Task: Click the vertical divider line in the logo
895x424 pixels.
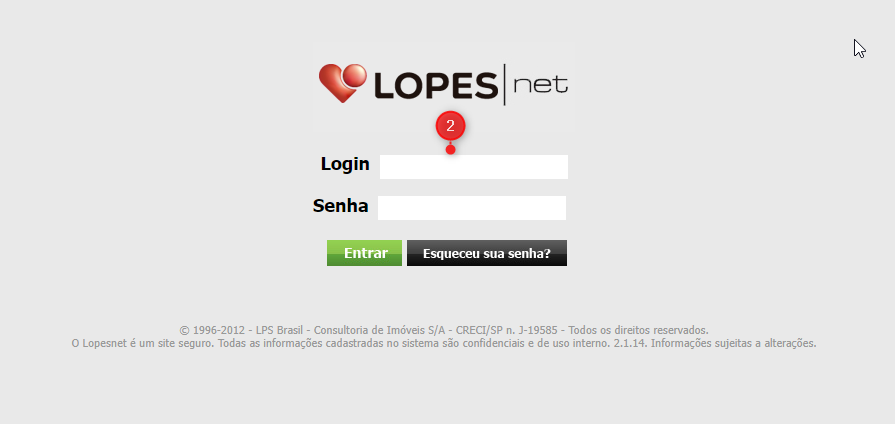Action: [505, 84]
